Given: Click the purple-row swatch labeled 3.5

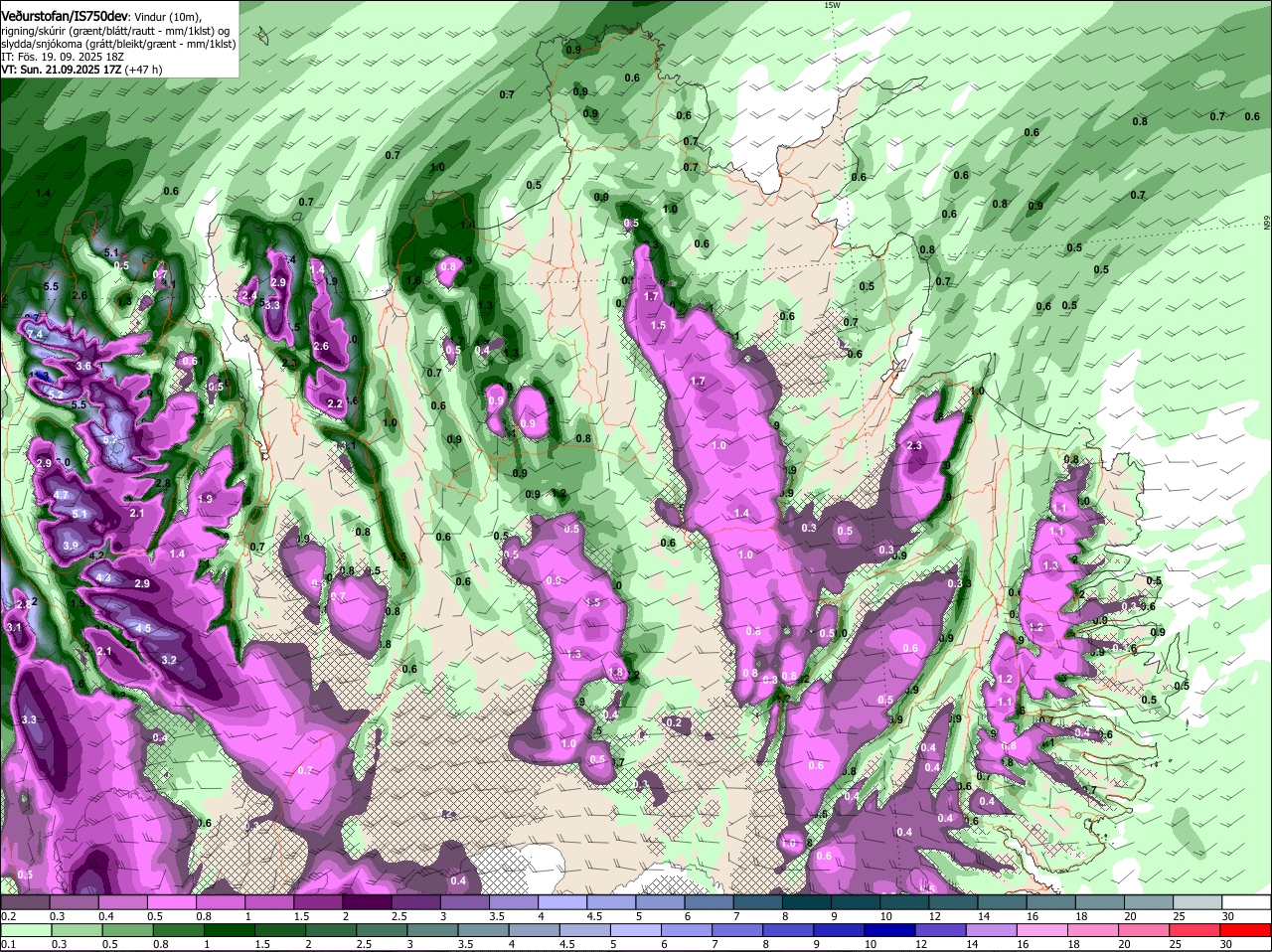Looking at the screenshot, I should (514, 901).
